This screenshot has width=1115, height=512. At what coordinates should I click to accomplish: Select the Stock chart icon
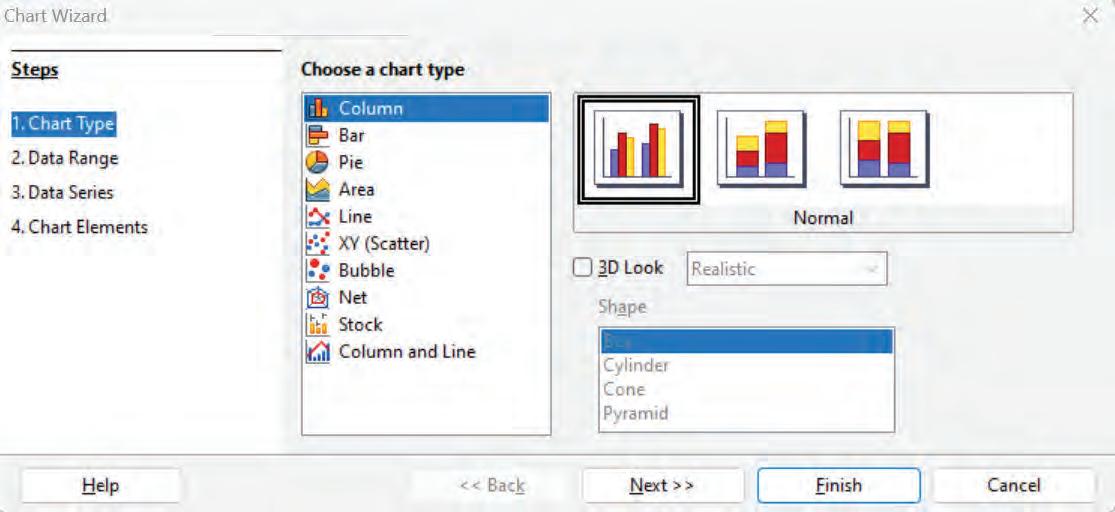[317, 324]
